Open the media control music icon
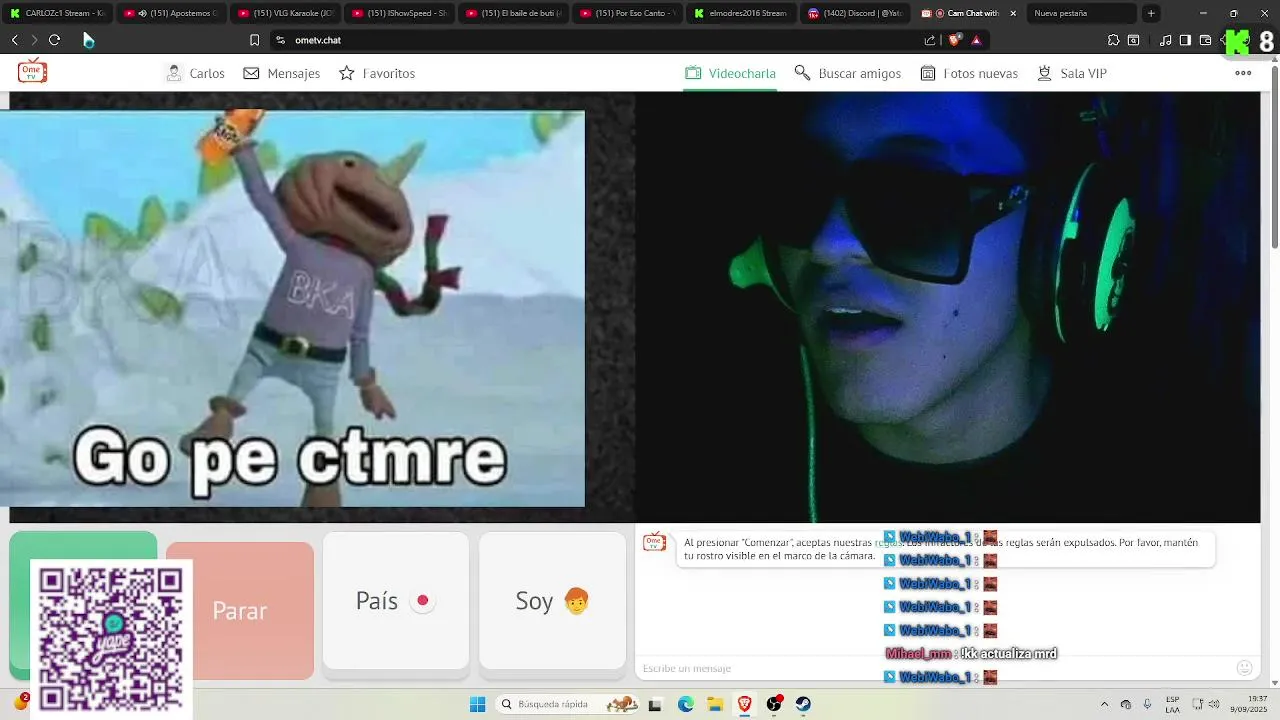 pos(1166,40)
